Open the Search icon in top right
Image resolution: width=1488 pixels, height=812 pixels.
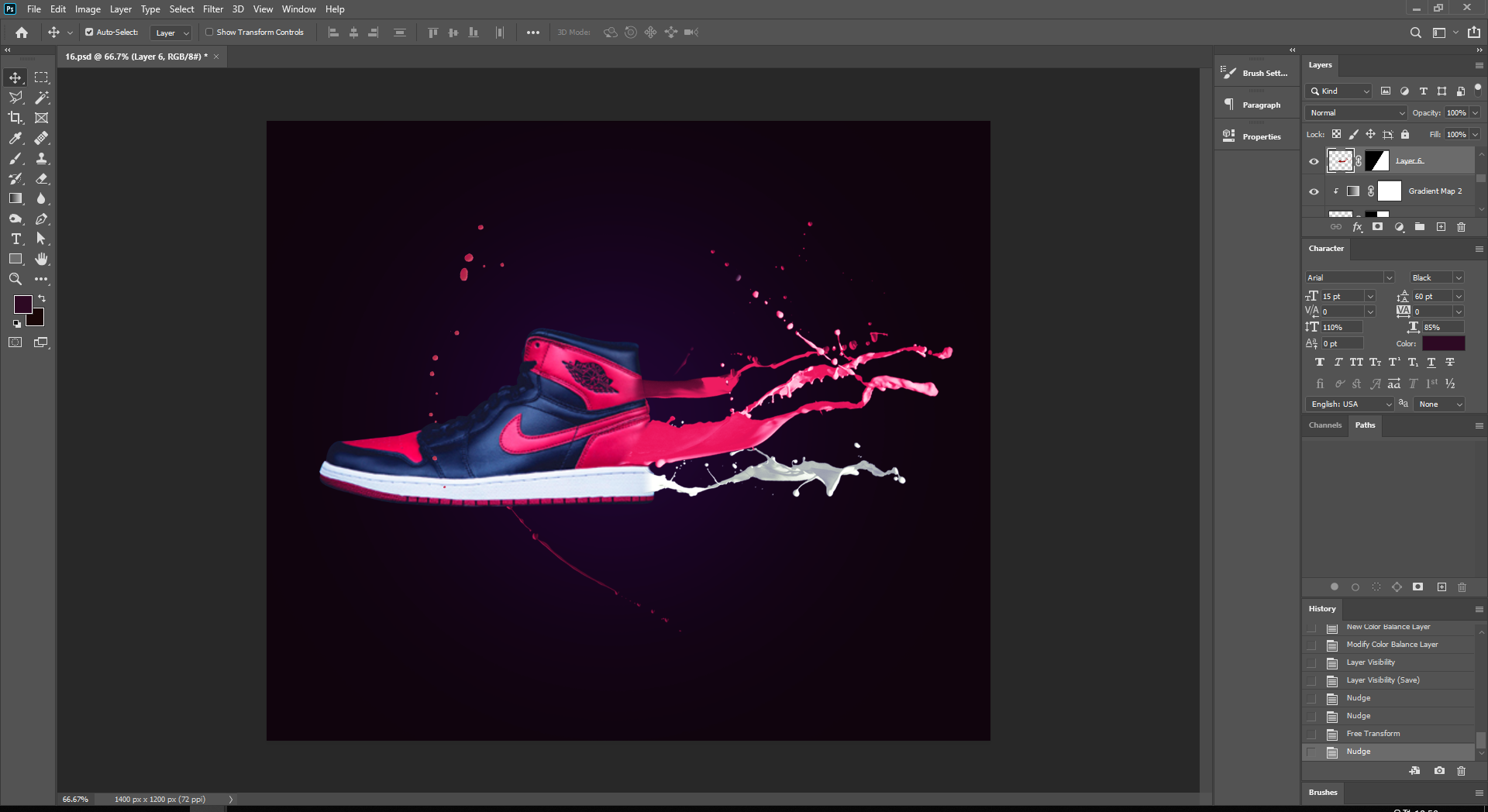(x=1415, y=33)
